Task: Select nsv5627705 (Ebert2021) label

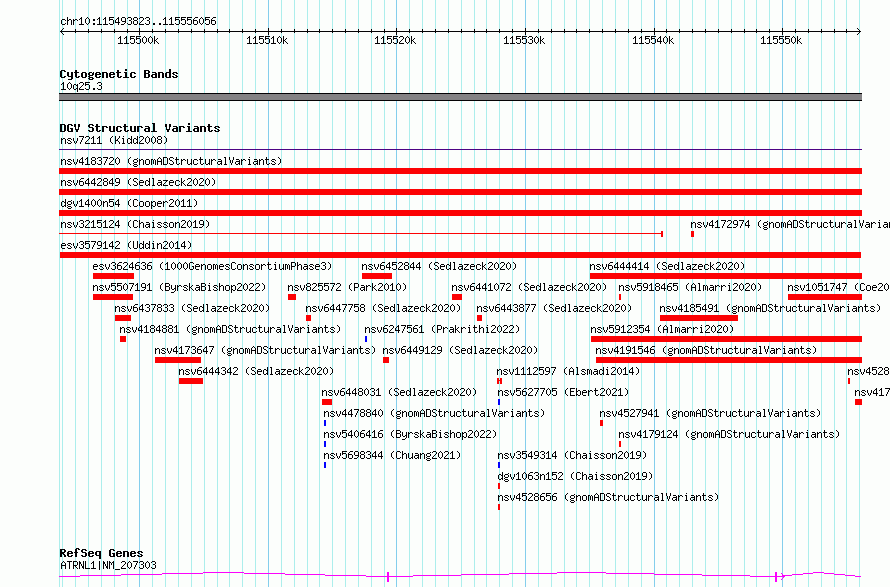Action: tap(563, 392)
